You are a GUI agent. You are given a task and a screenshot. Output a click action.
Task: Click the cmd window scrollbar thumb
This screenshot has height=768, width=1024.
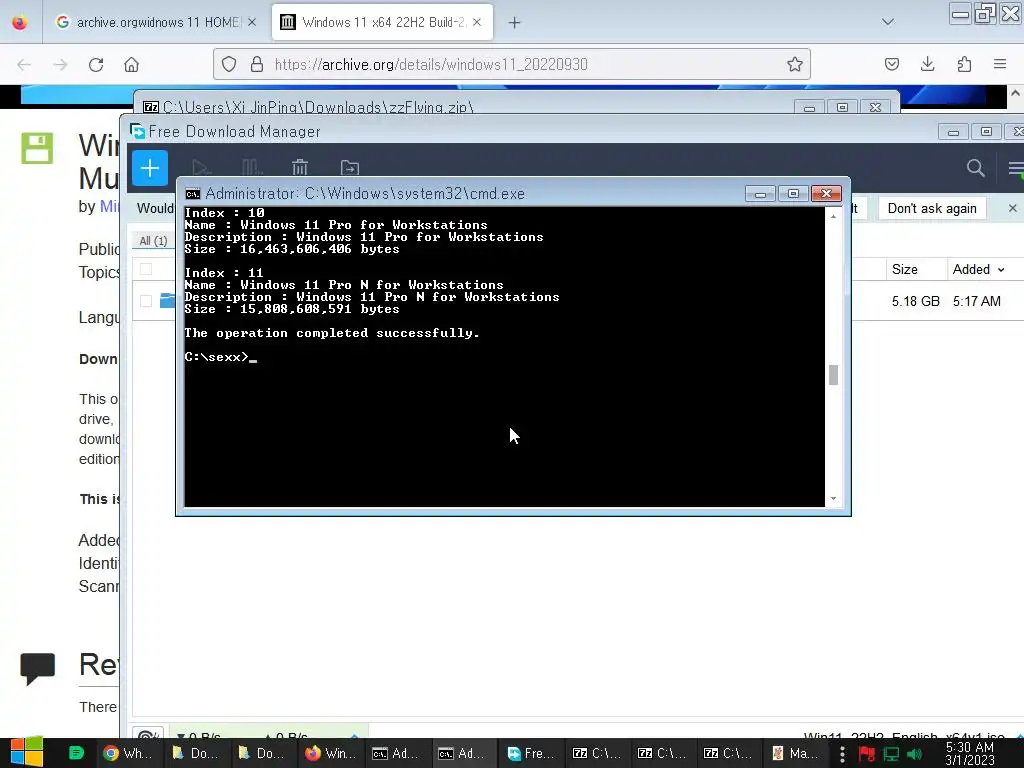tap(833, 375)
